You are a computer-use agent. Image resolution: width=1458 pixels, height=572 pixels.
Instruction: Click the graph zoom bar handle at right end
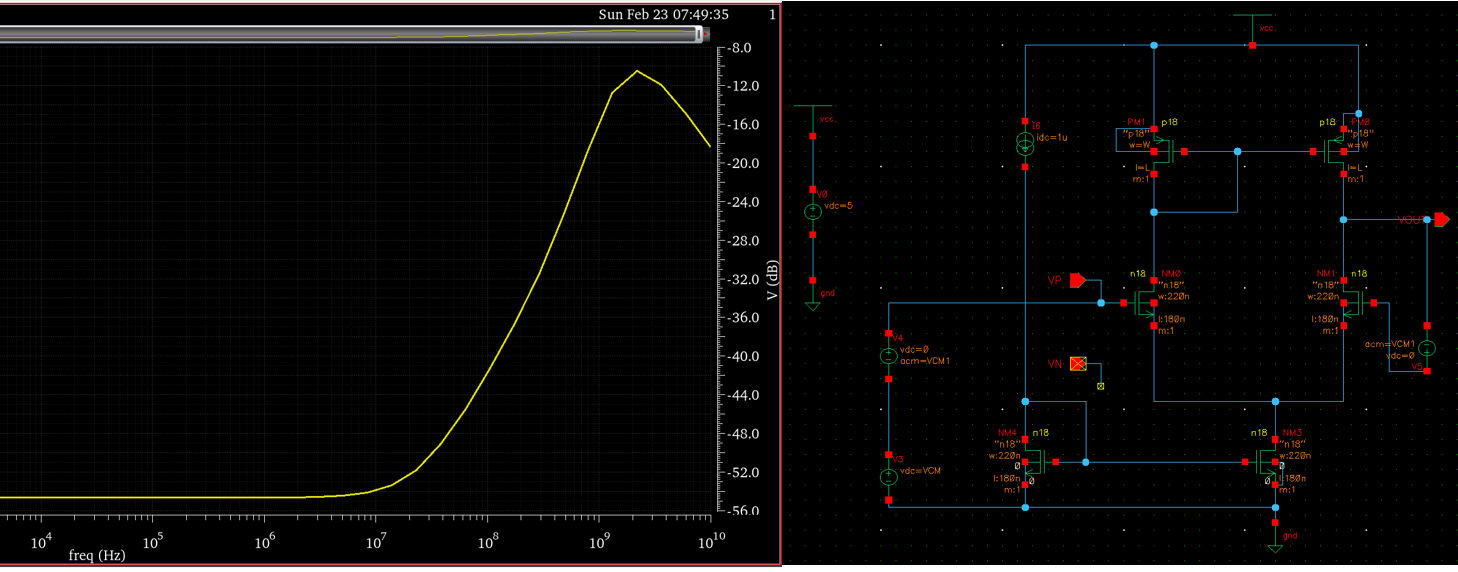point(700,35)
